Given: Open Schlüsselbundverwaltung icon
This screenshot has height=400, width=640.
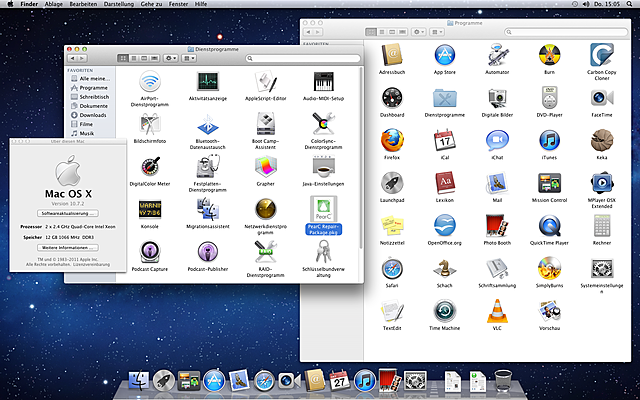Looking at the screenshot, I should point(323,252).
